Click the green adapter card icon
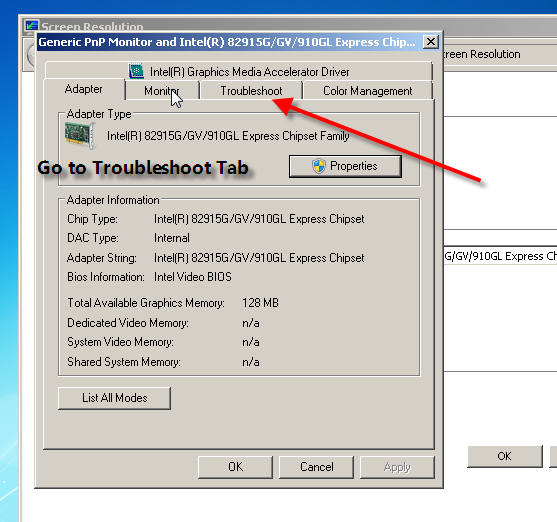The width and height of the screenshot is (557, 522). point(81,135)
